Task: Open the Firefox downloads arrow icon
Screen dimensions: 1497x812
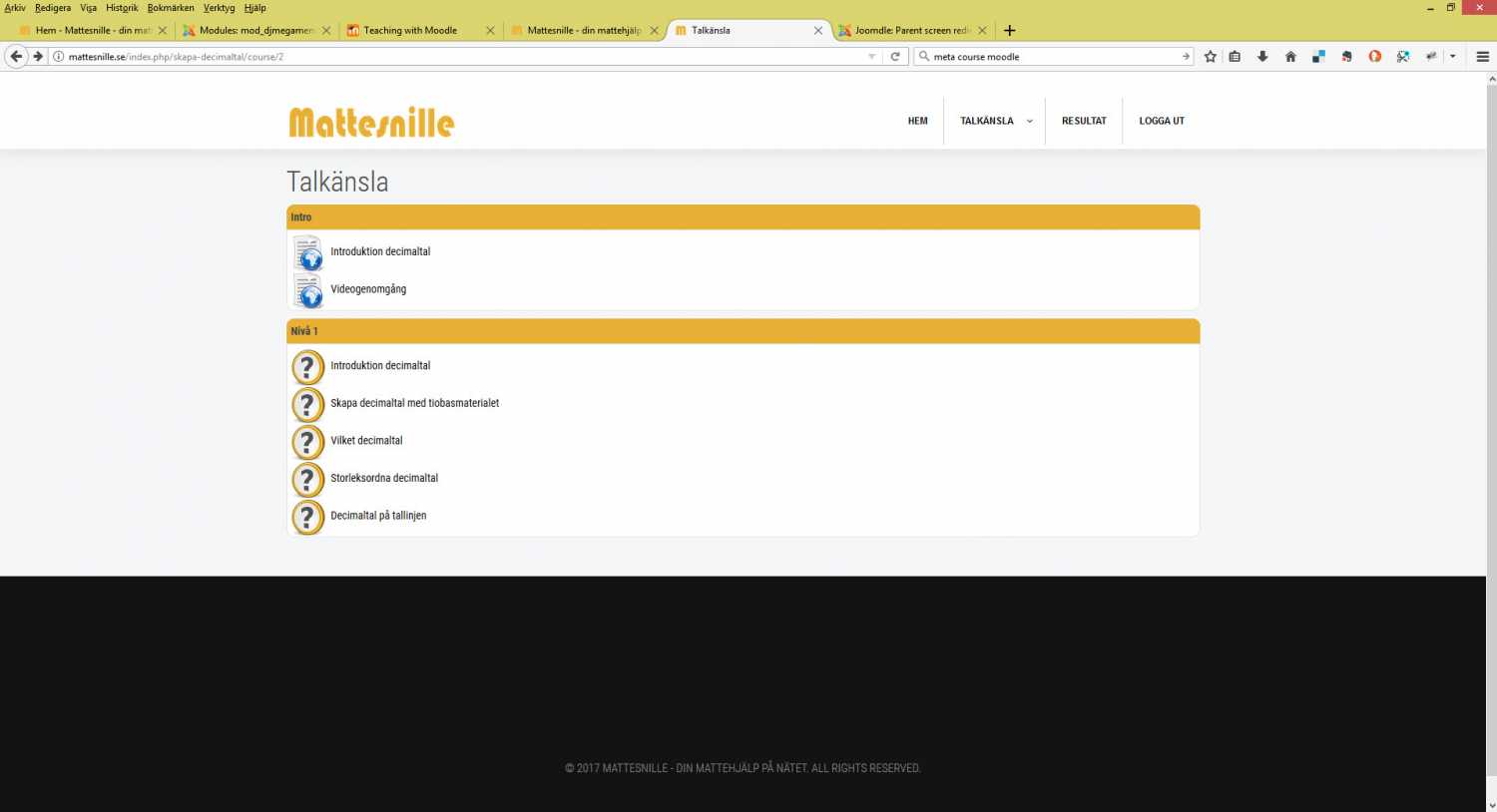Action: (1262, 57)
